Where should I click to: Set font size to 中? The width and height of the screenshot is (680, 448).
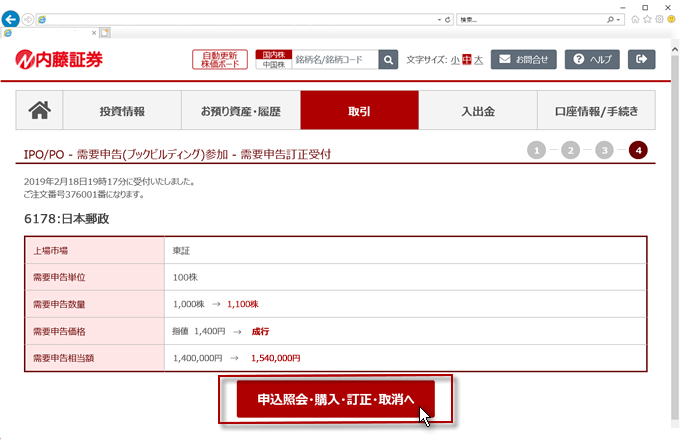click(467, 60)
